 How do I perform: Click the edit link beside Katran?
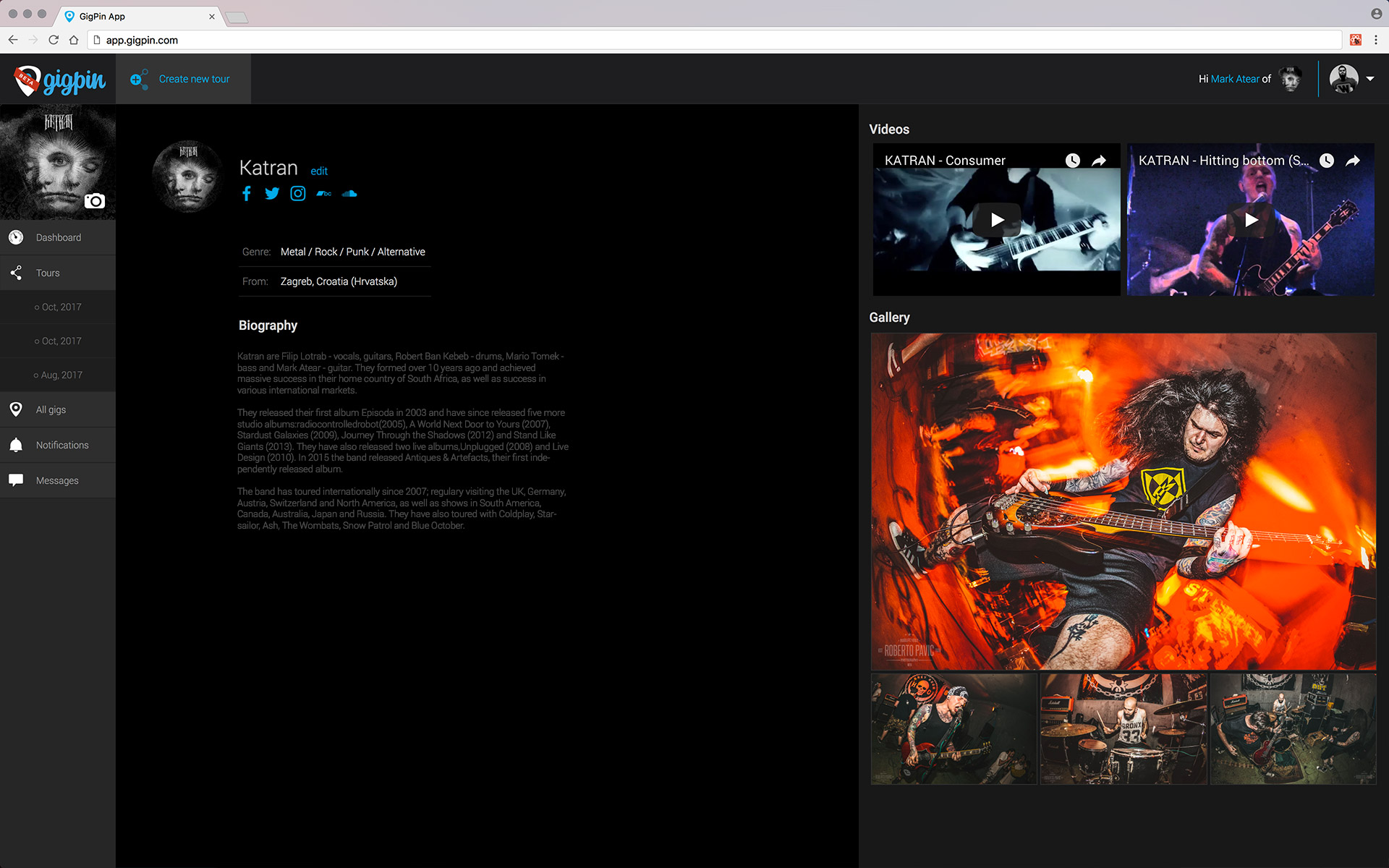[319, 171]
